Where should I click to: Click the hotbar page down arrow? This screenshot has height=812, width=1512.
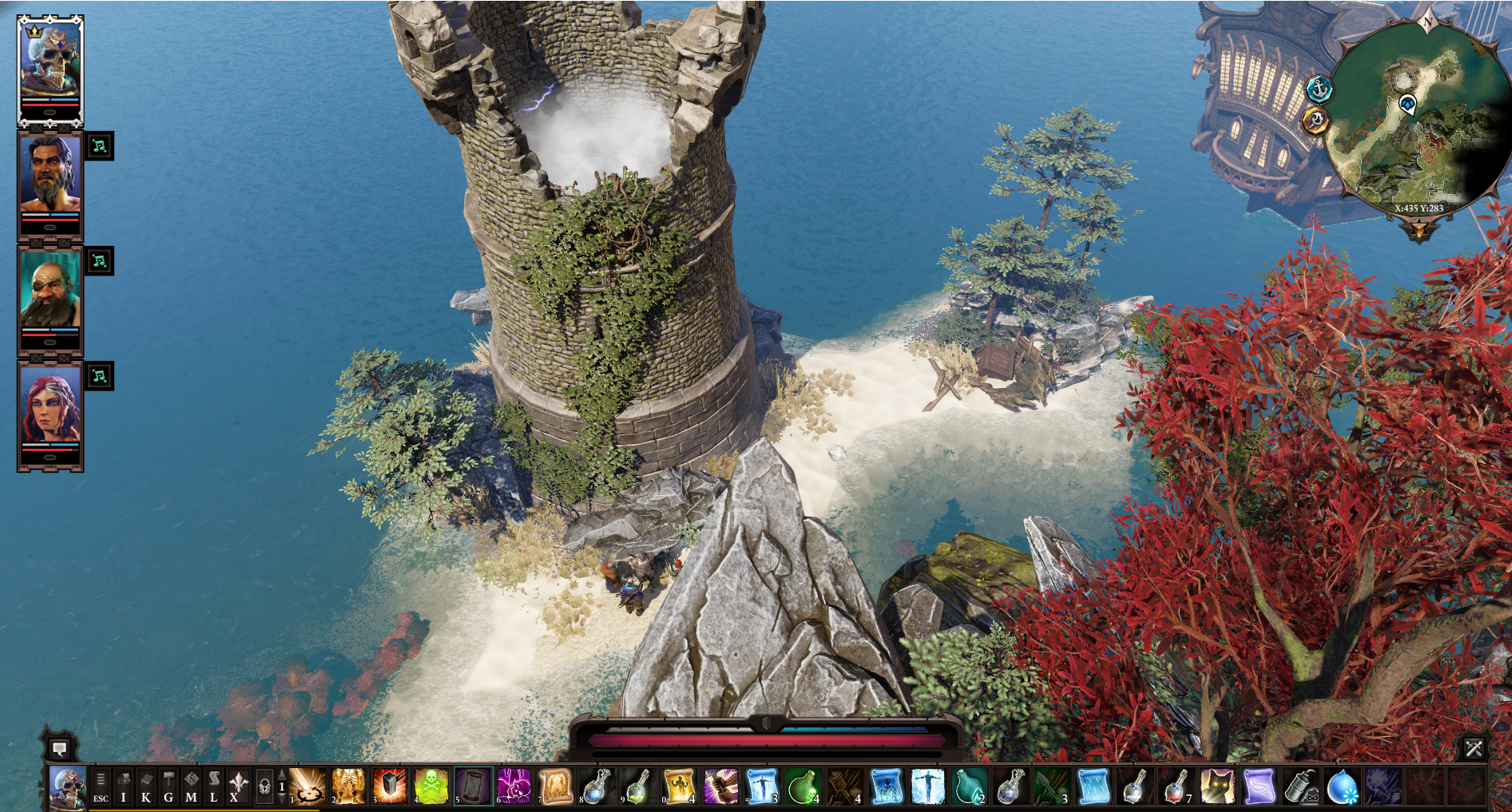tap(281, 798)
